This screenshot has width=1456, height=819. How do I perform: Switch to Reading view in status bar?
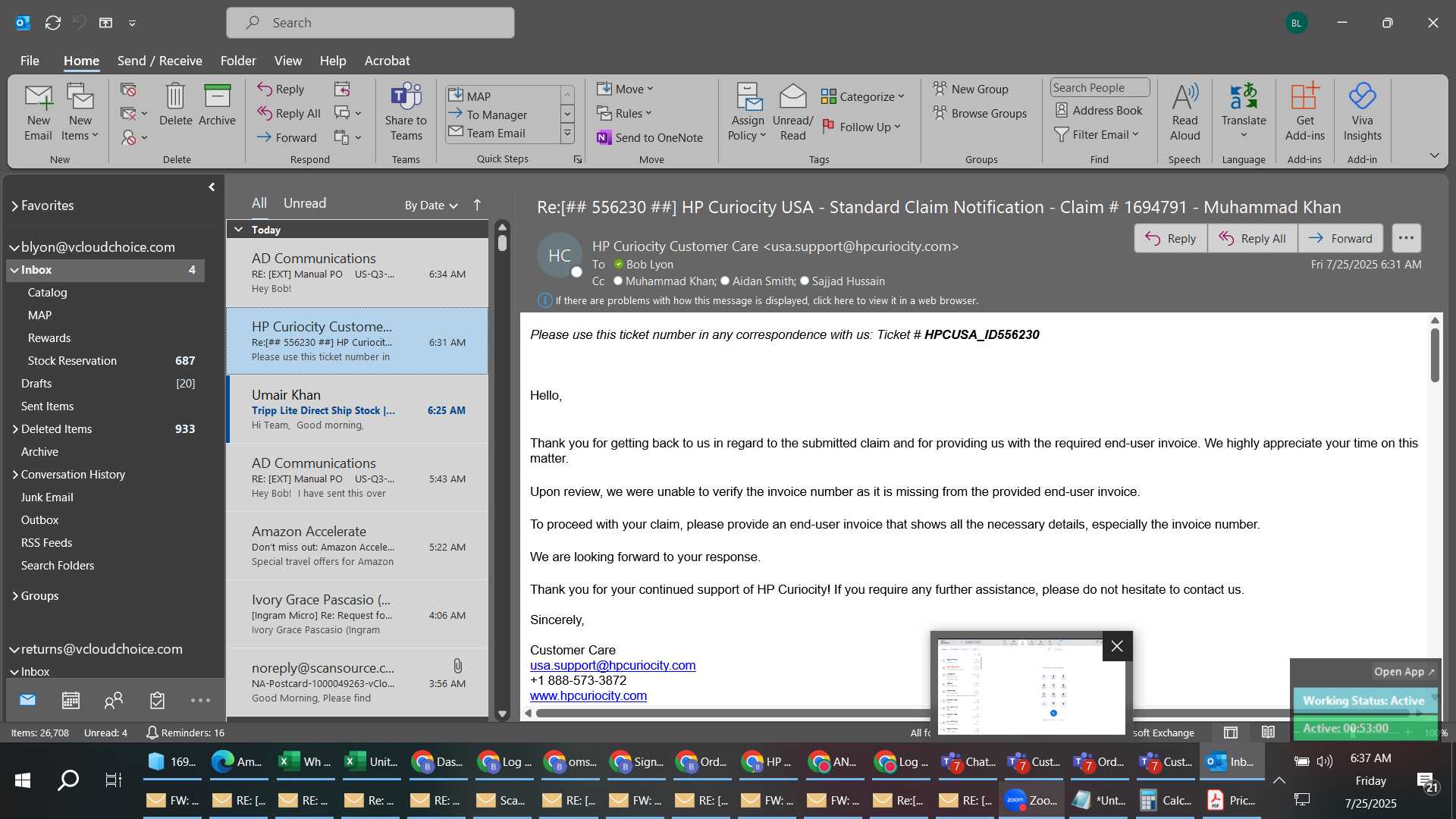click(x=1268, y=732)
